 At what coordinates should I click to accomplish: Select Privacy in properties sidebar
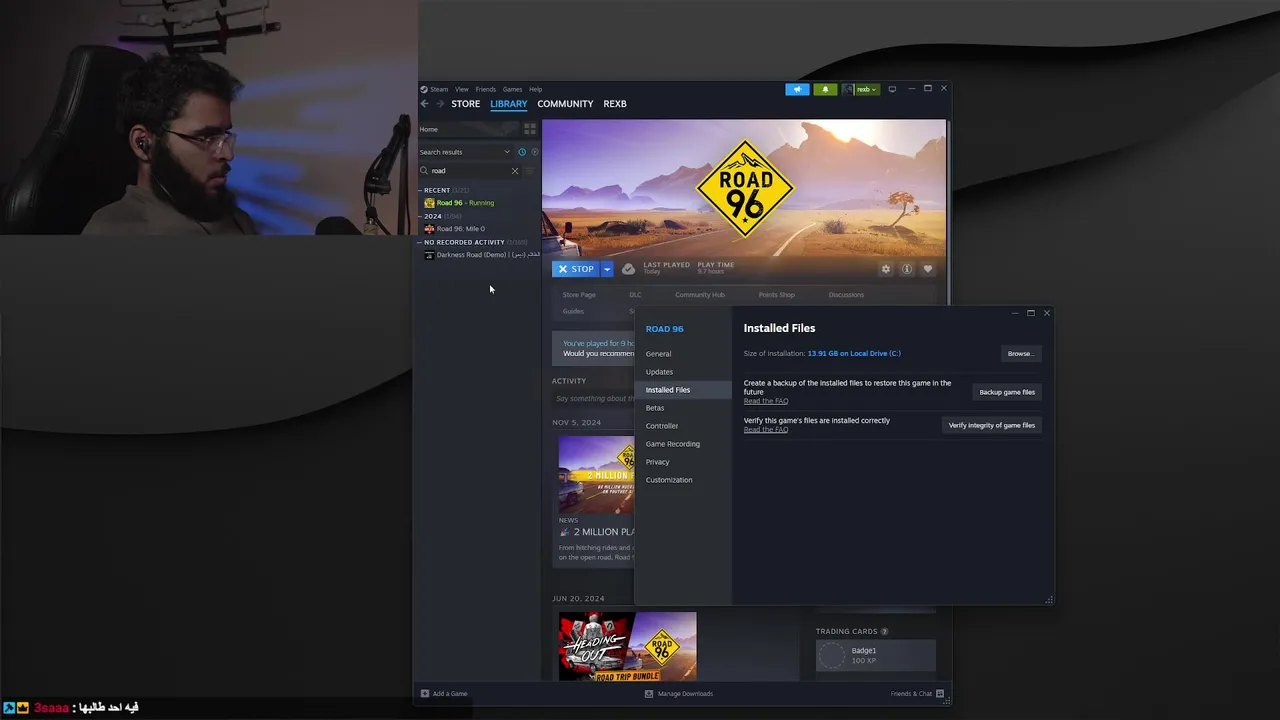click(x=683, y=462)
